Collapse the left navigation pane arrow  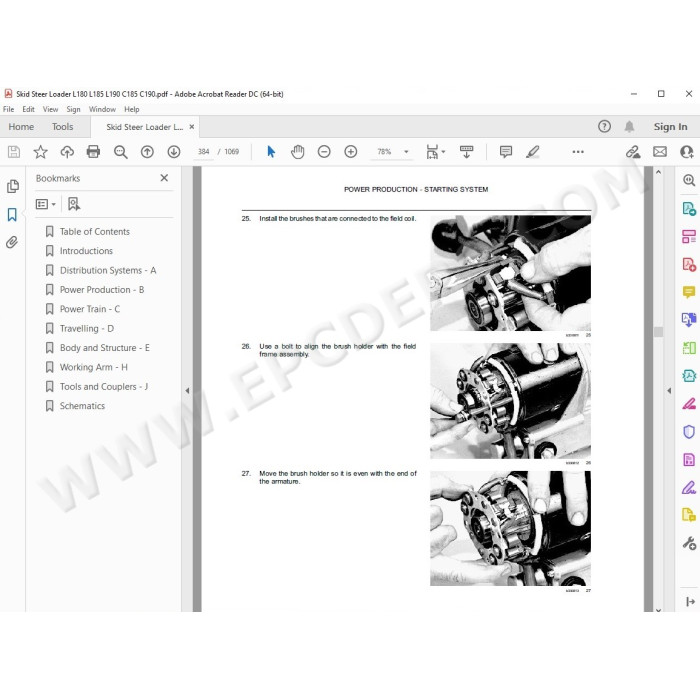187,391
